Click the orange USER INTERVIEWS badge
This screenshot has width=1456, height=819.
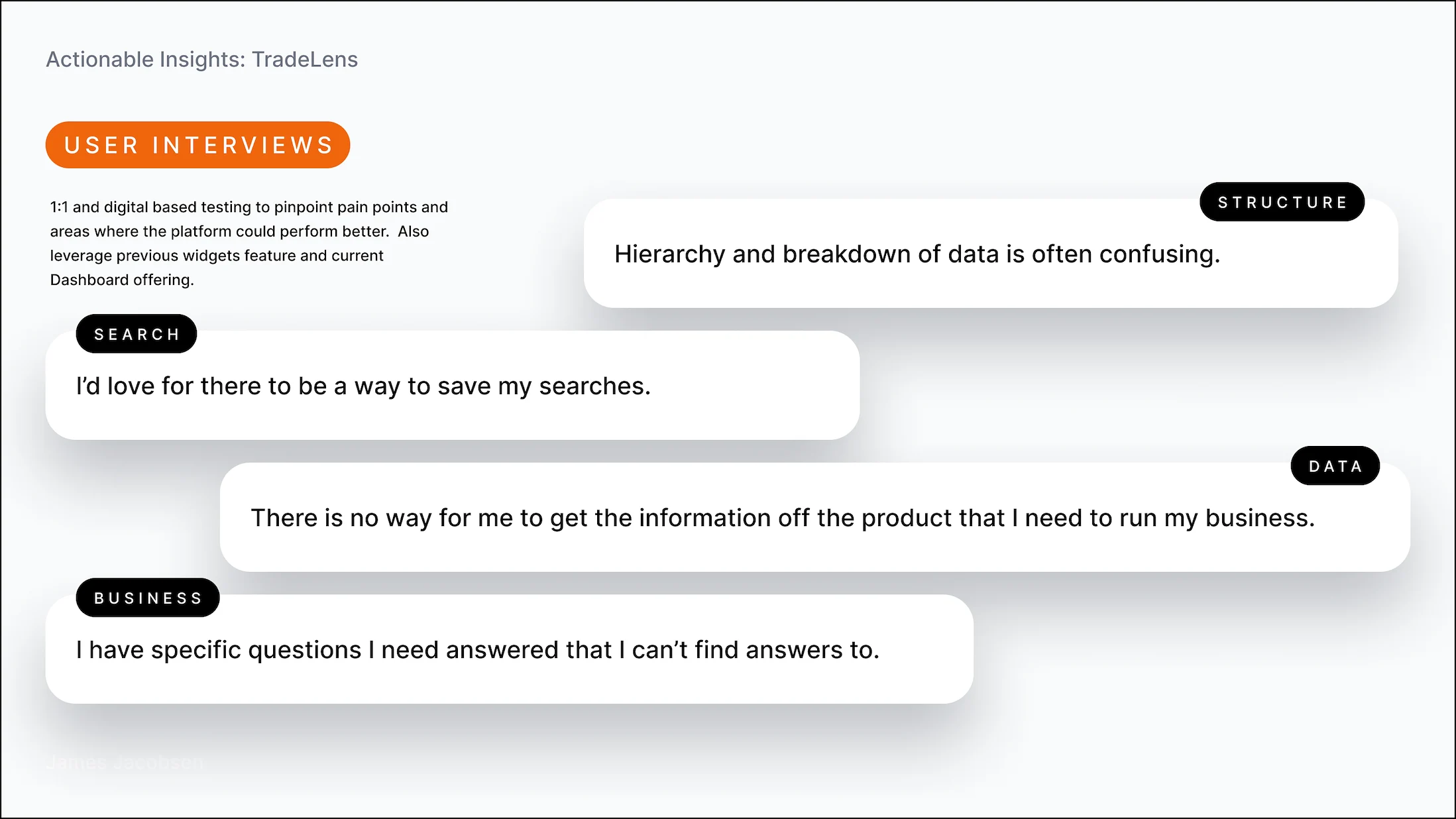[197, 144]
